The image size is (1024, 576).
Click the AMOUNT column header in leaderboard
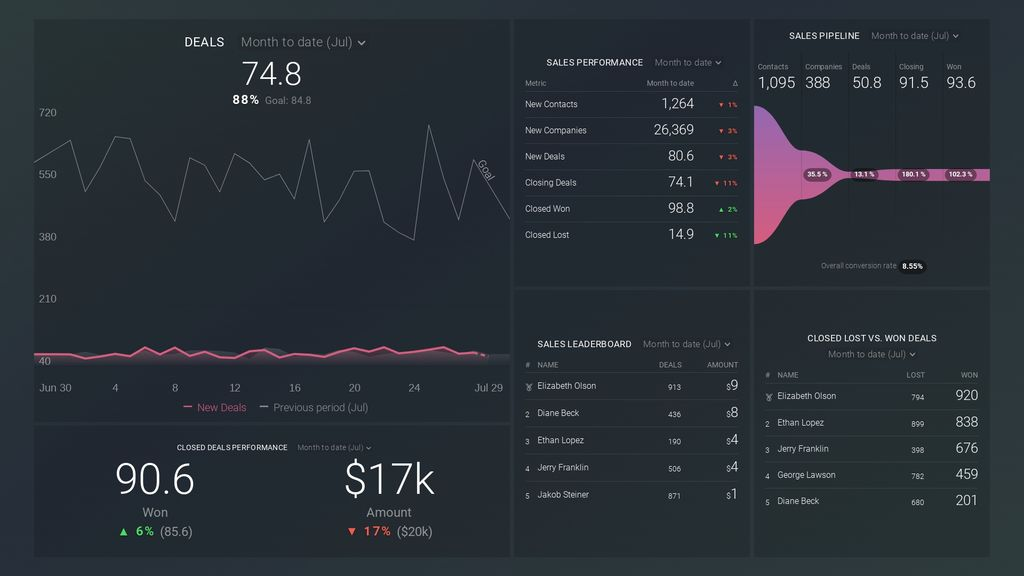tap(722, 365)
